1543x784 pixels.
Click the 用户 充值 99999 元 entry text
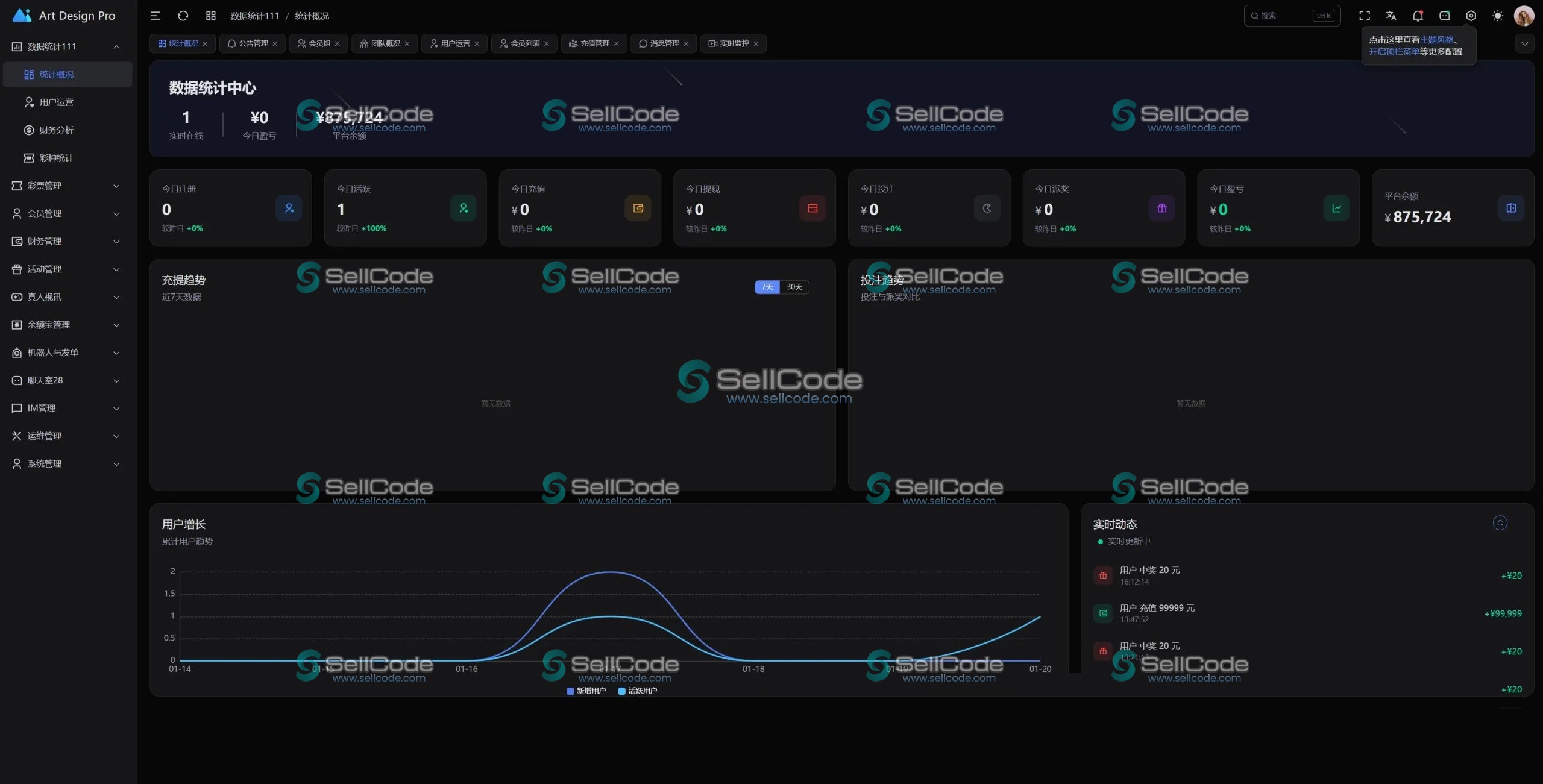(1157, 608)
